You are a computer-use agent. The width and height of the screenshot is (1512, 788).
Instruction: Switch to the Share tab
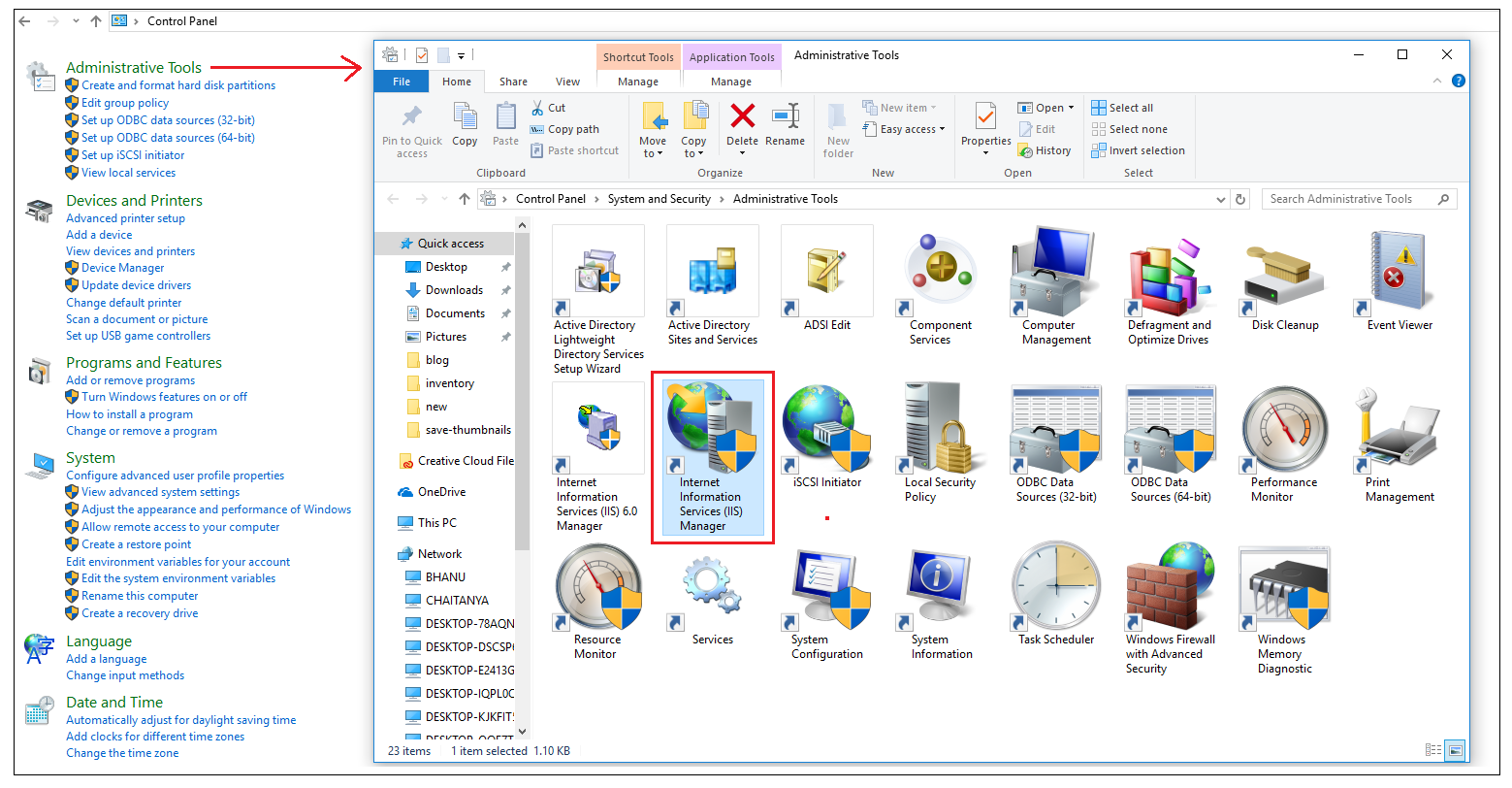tap(513, 82)
